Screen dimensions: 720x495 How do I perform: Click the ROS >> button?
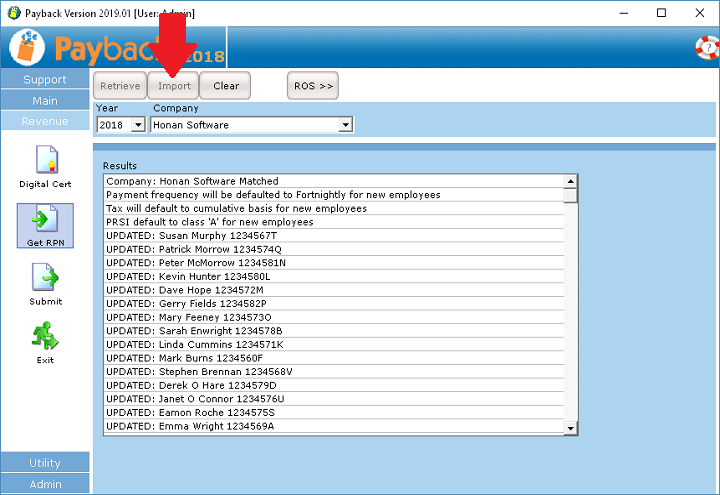point(313,86)
